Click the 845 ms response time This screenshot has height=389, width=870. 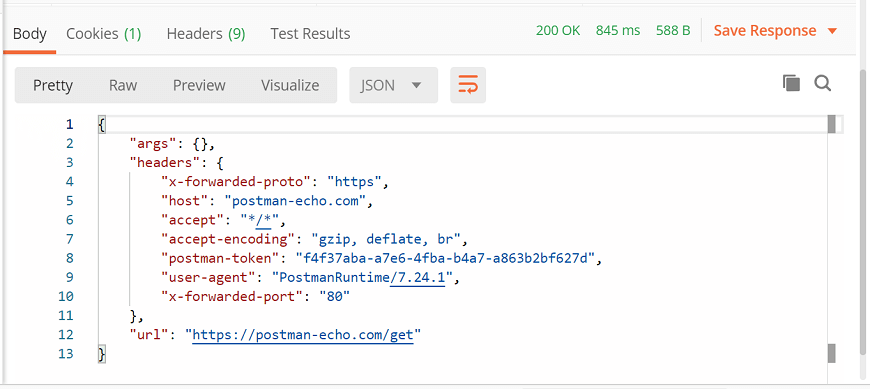pos(618,31)
